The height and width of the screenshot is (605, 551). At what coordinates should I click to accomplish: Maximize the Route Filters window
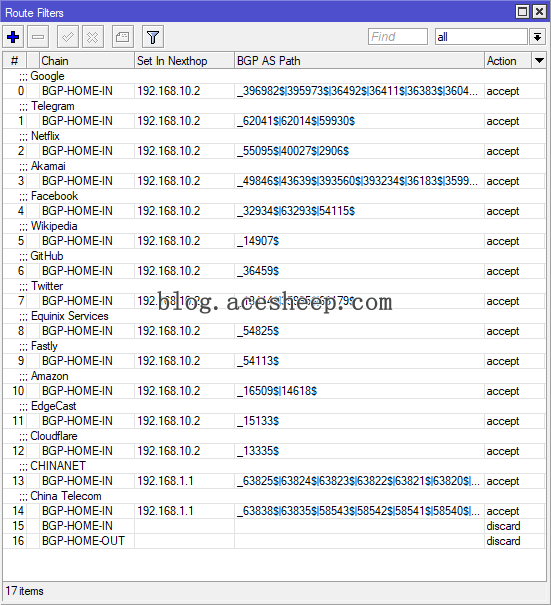coord(522,12)
